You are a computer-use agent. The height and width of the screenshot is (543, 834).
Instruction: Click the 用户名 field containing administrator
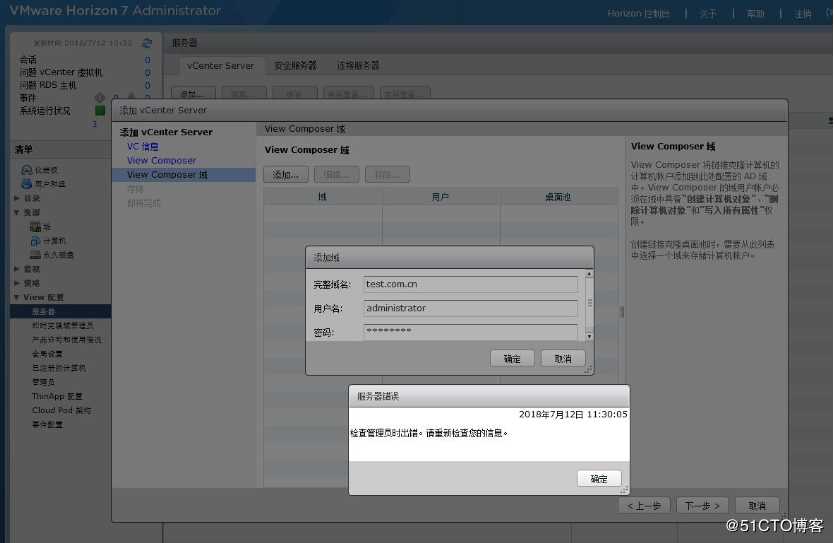(471, 308)
